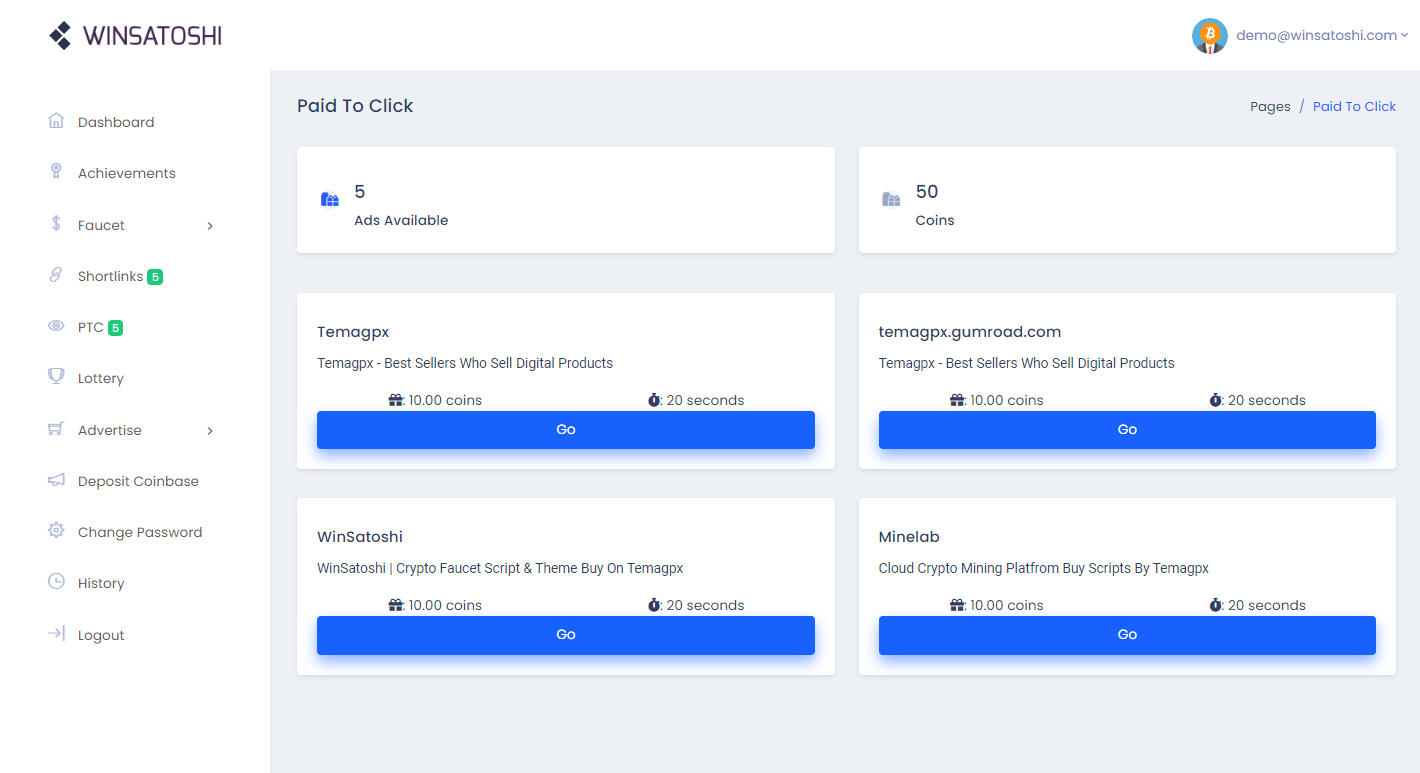Click Go button for Temagpx ad
This screenshot has width=1420, height=773.
click(566, 430)
